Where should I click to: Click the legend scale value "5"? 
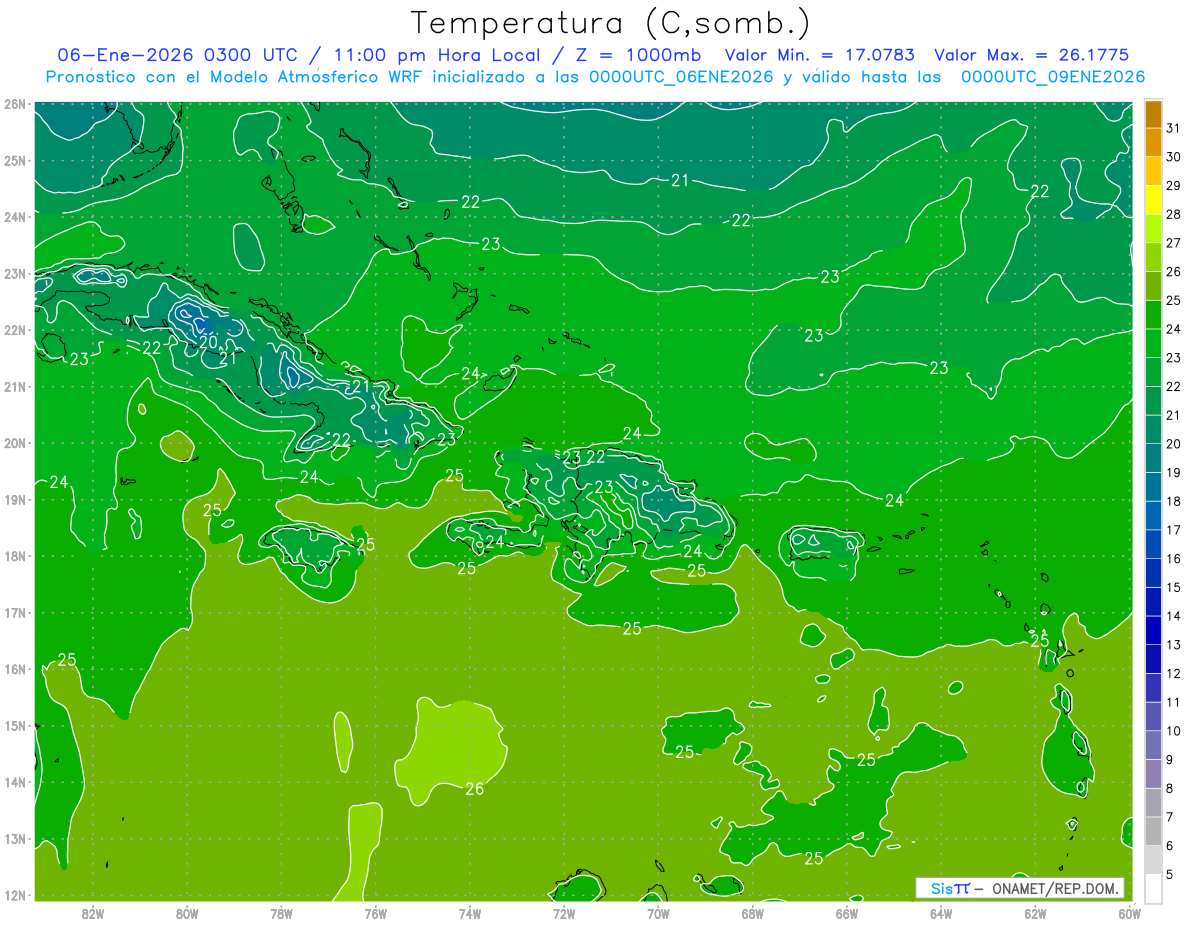point(1170,875)
